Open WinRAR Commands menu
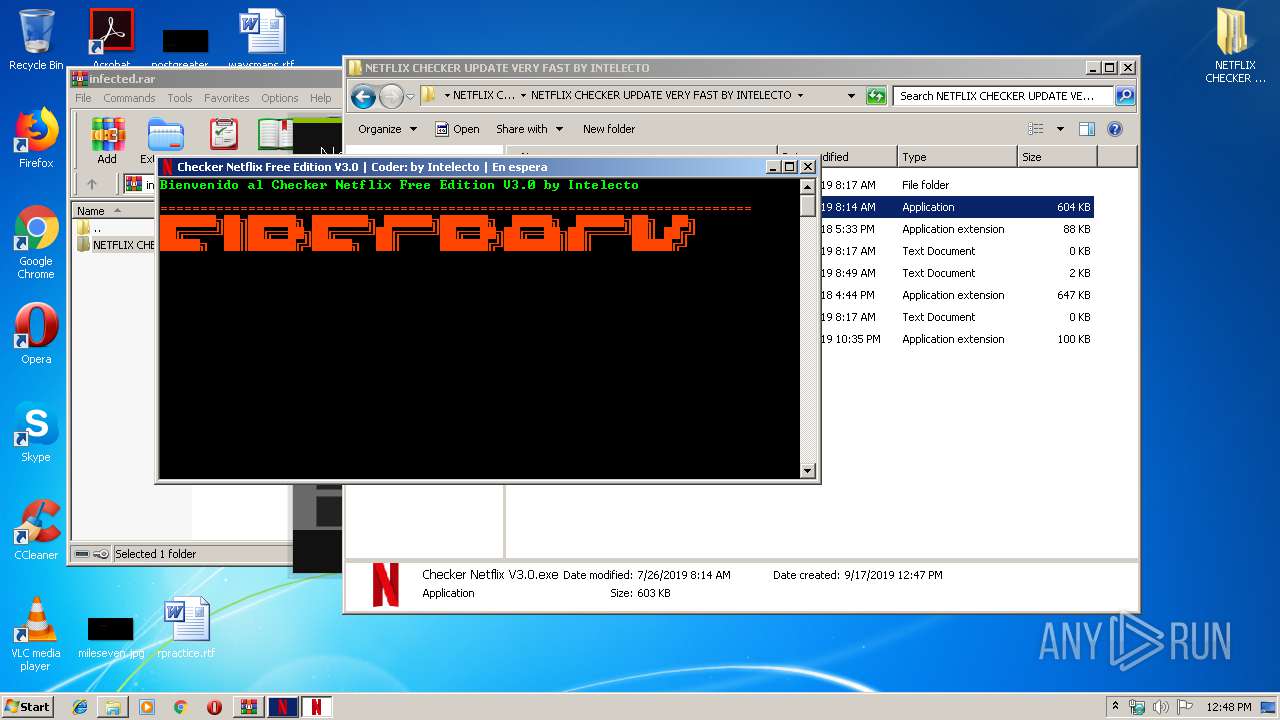Viewport: 1280px width, 720px height. click(129, 98)
